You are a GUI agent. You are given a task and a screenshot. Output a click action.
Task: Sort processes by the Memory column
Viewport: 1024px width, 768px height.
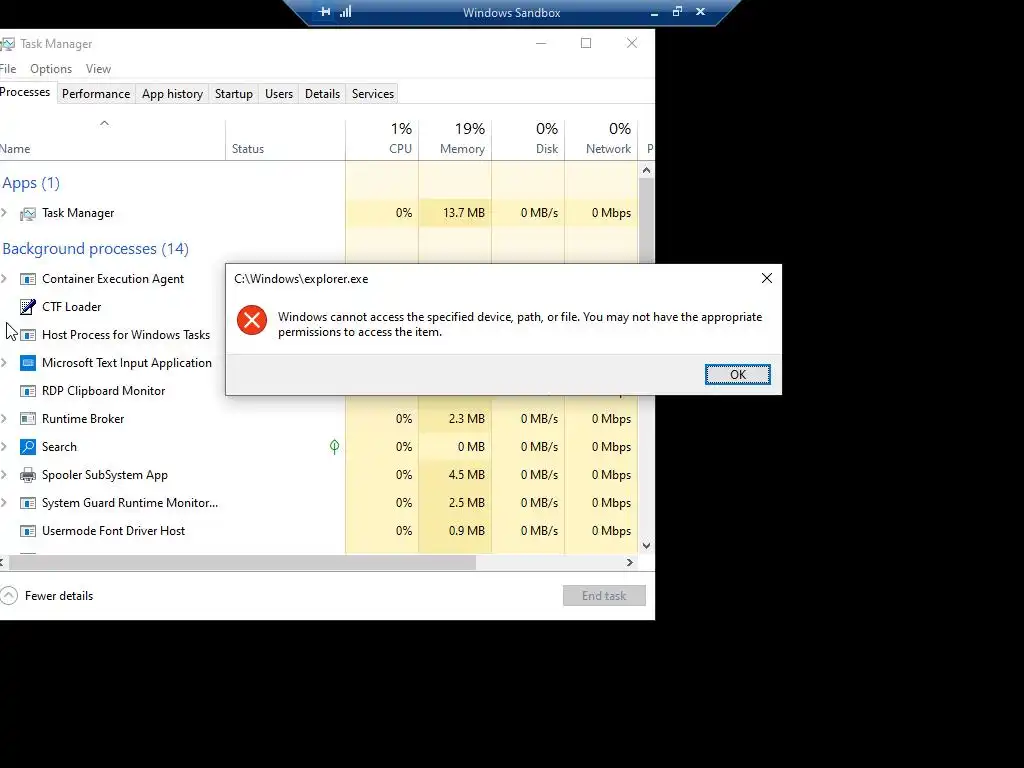455,139
